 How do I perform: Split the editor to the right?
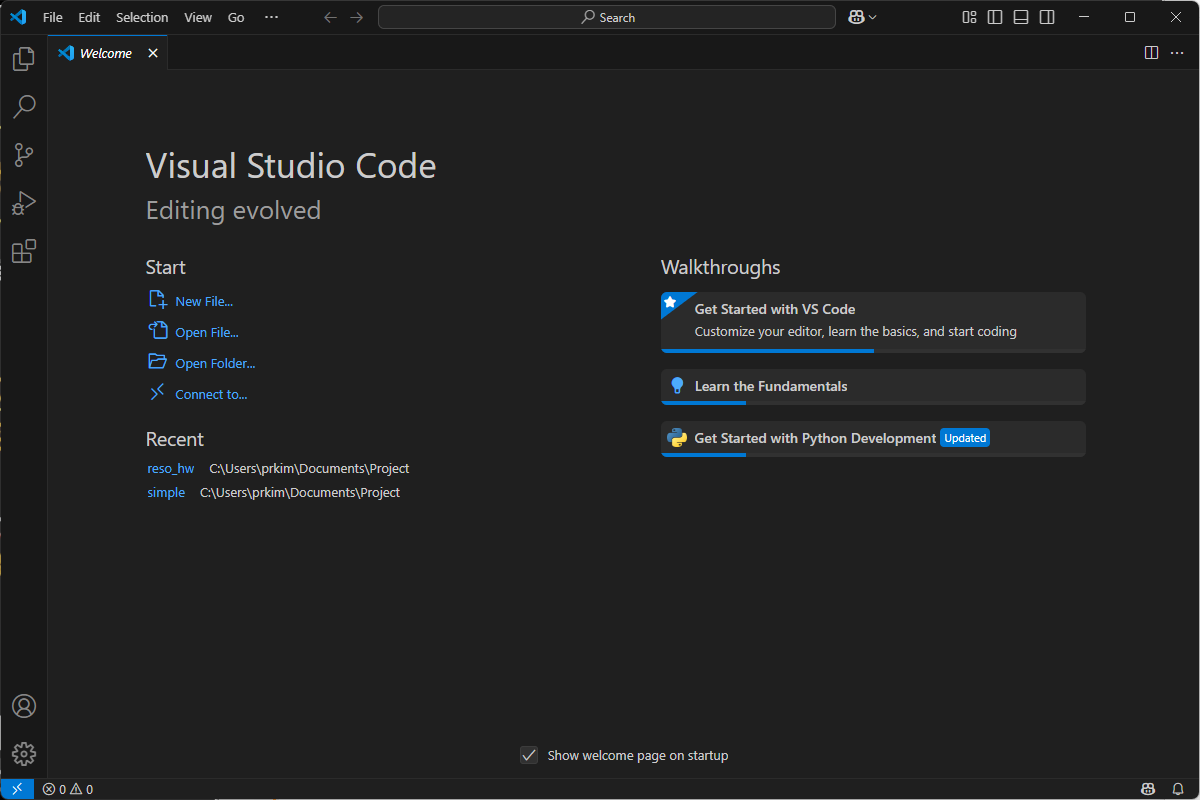click(1151, 53)
